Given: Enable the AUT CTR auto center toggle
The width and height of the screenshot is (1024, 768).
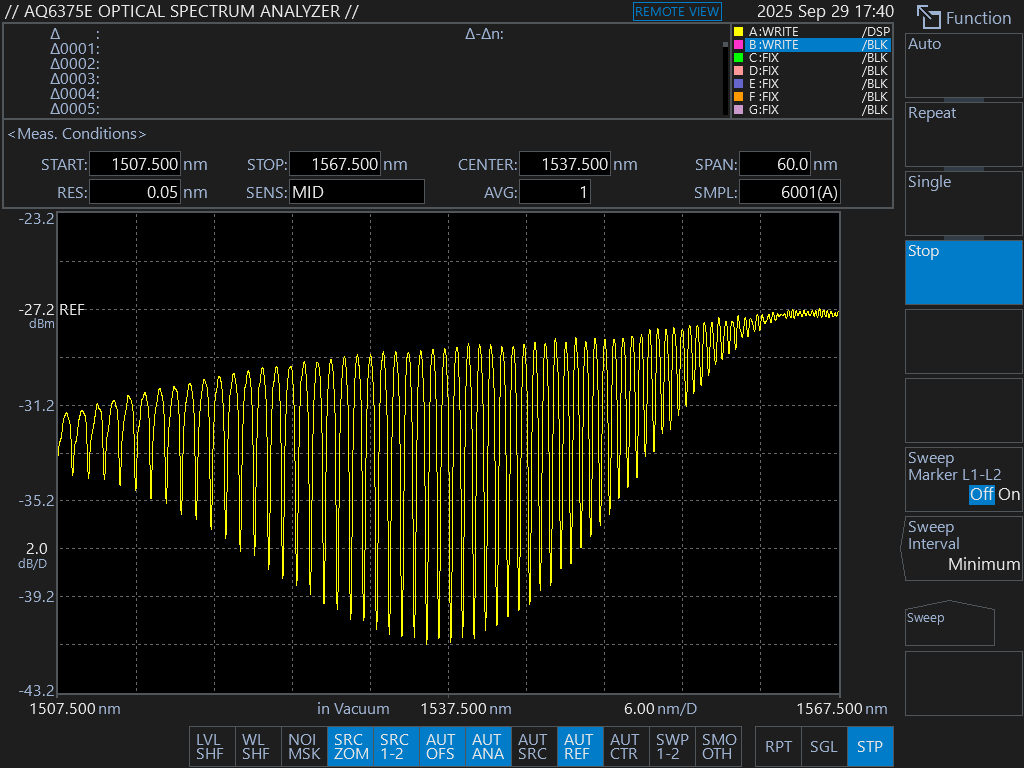Looking at the screenshot, I should pos(625,746).
